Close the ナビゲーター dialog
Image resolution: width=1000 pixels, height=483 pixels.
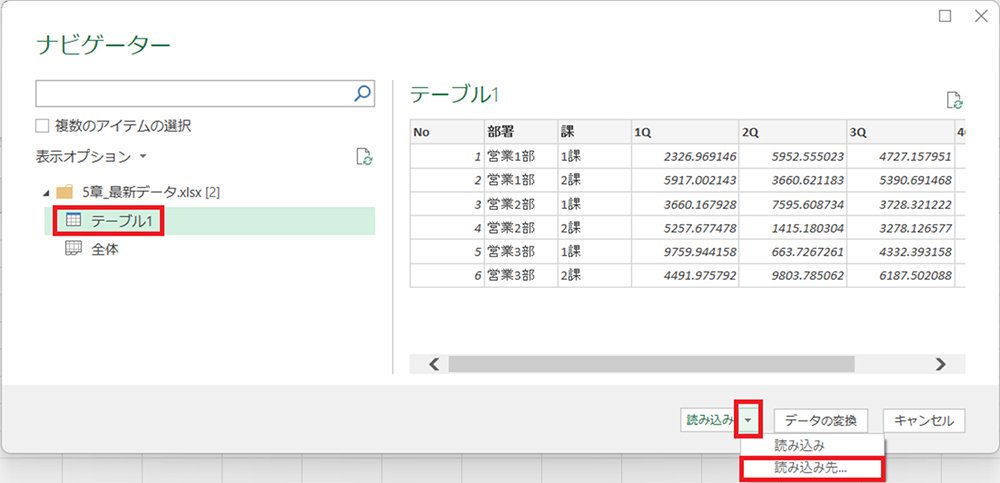[981, 17]
